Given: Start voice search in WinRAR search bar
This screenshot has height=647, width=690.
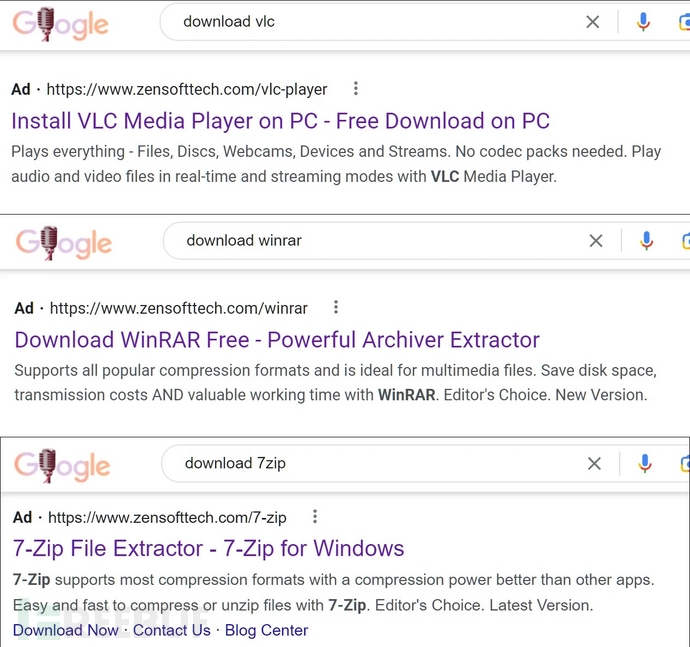Looking at the screenshot, I should pyautogui.click(x=647, y=240).
